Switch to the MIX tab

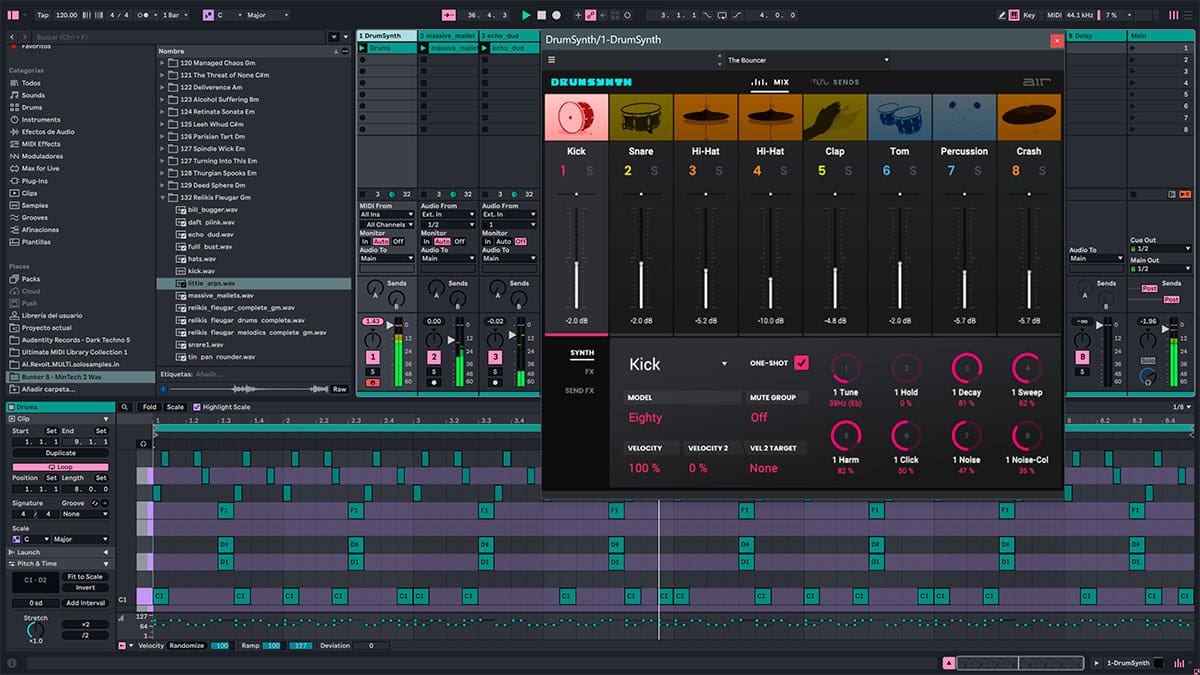click(769, 82)
